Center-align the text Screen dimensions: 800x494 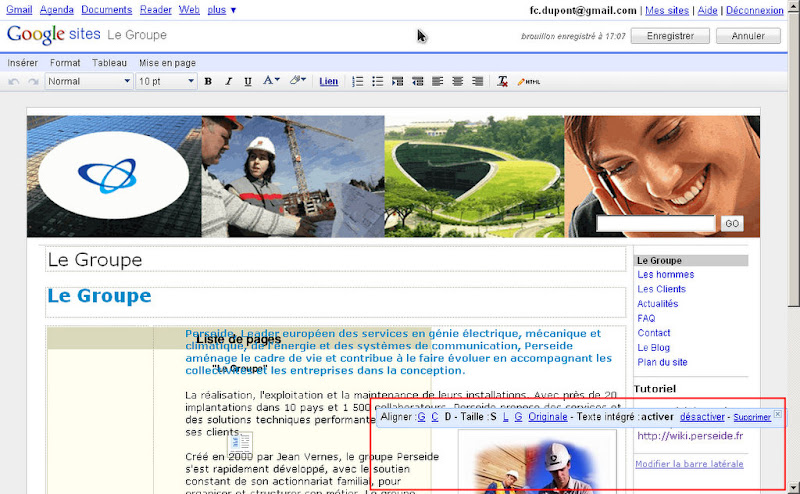click(x=458, y=82)
